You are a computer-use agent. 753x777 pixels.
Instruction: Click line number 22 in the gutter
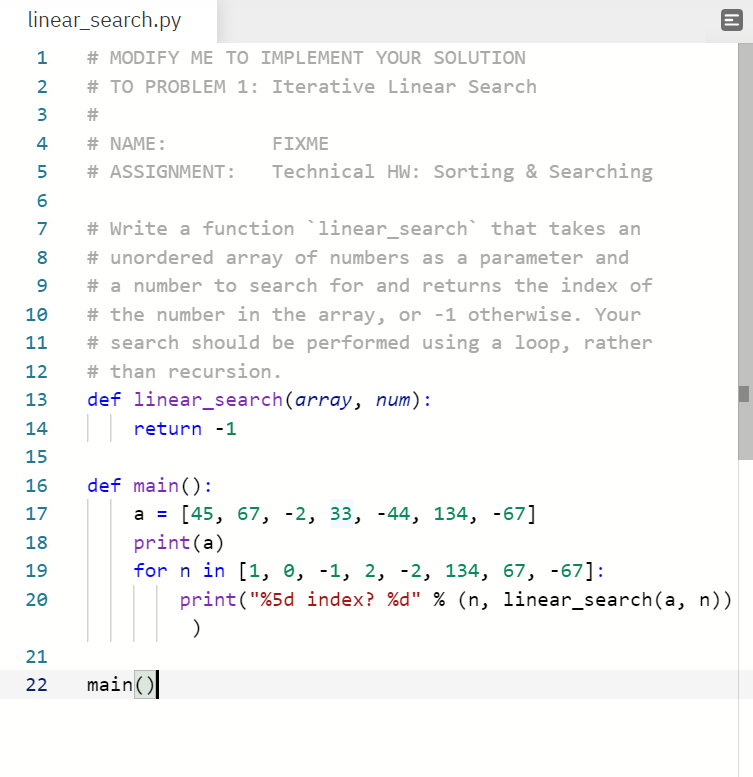pos(37,685)
